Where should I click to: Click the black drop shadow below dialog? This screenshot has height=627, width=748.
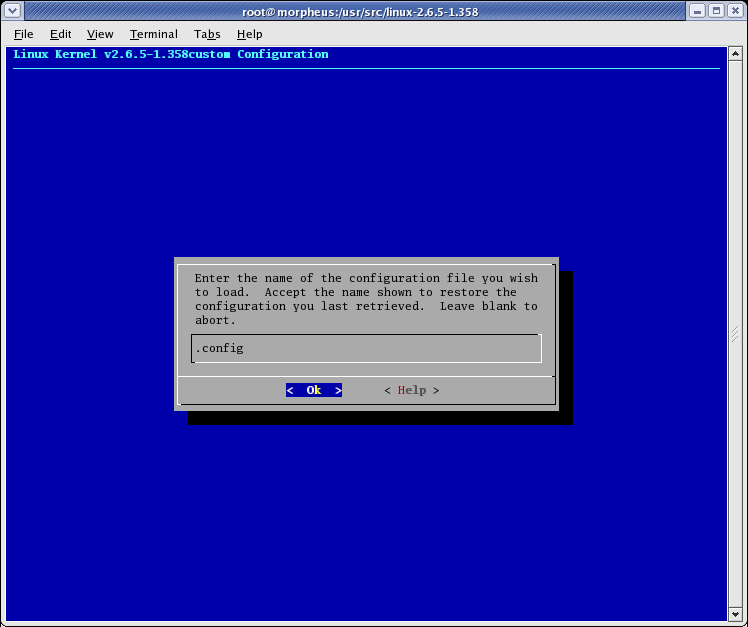pyautogui.click(x=380, y=417)
